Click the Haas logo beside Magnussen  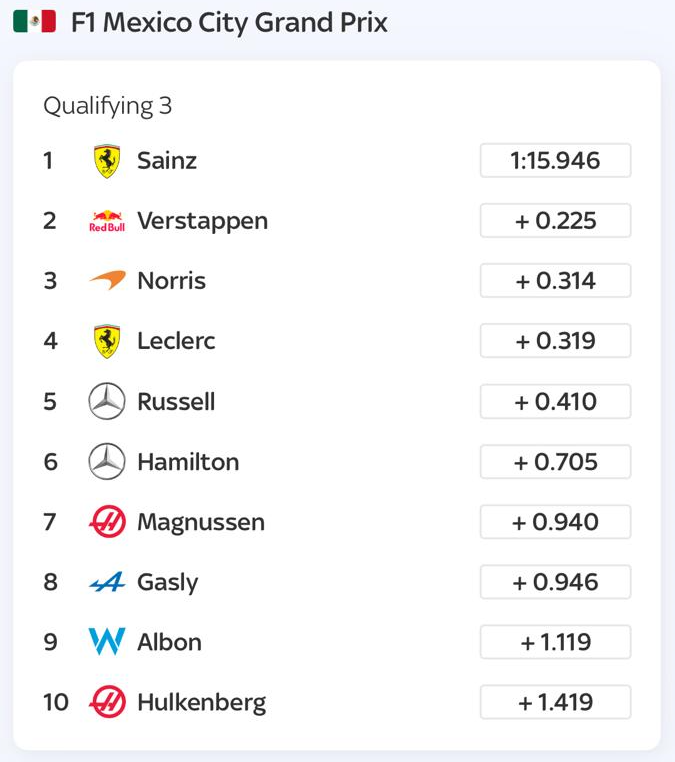pyautogui.click(x=107, y=522)
